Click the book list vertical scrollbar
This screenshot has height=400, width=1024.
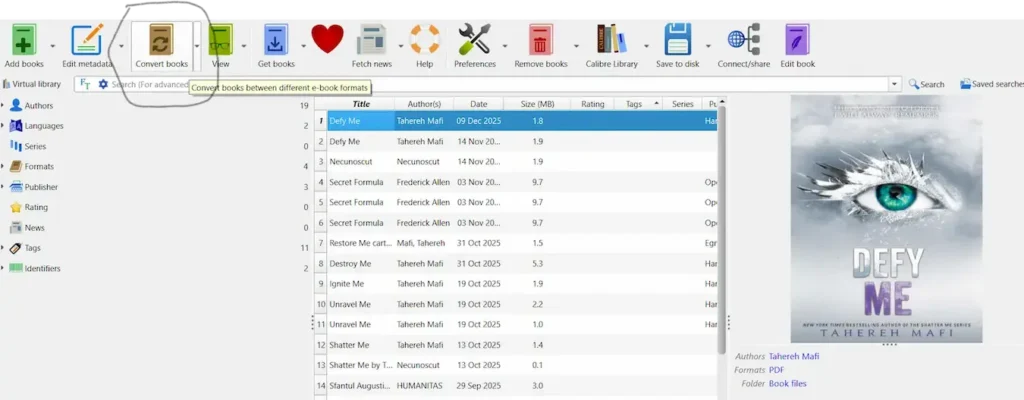[x=722, y=229]
